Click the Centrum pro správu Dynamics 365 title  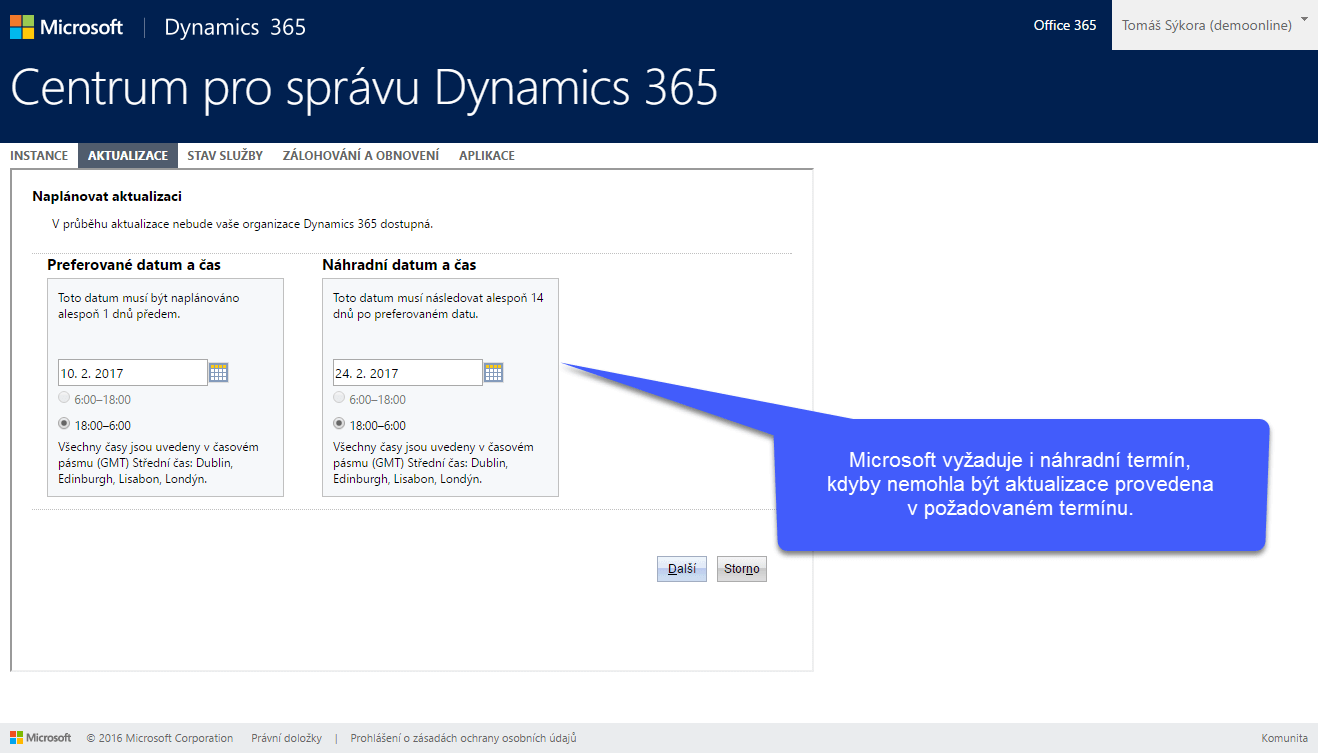point(364,89)
